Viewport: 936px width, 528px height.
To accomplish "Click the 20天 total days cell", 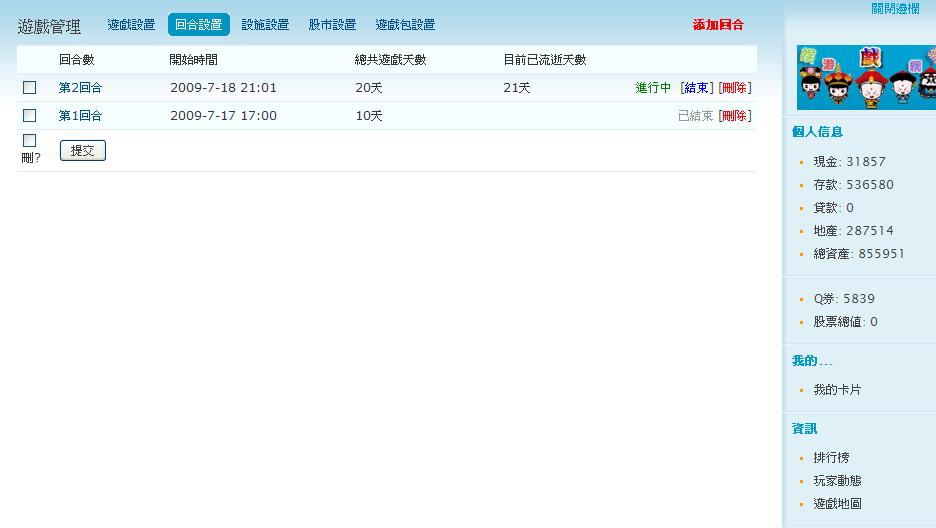I will pyautogui.click(x=369, y=88).
